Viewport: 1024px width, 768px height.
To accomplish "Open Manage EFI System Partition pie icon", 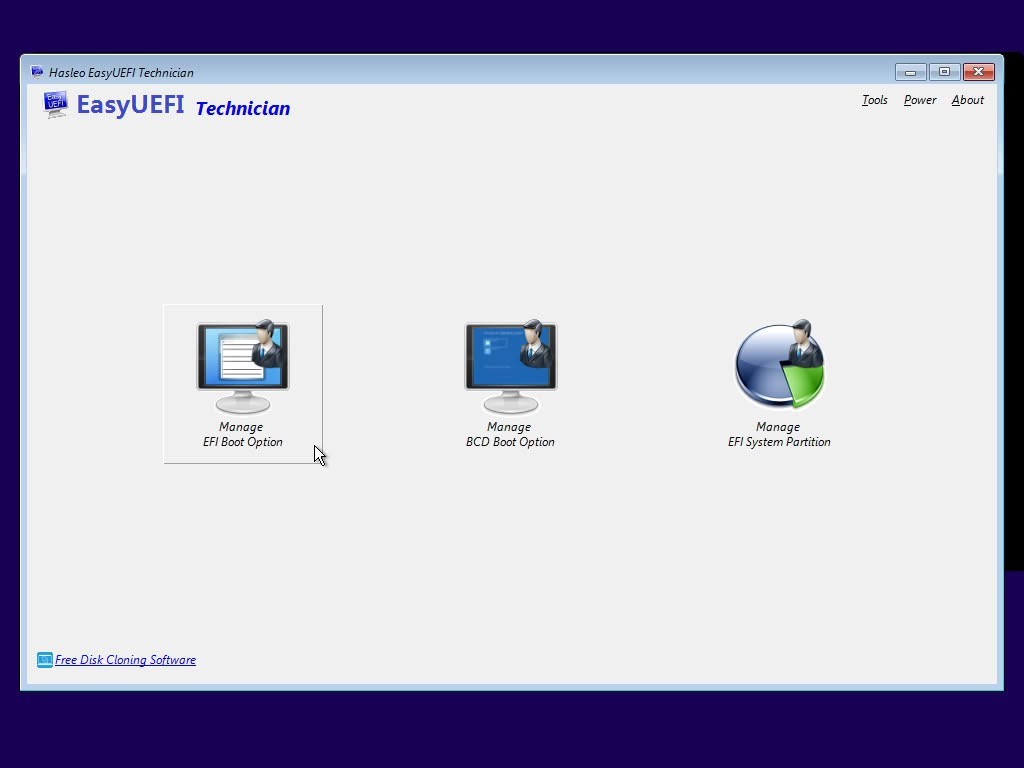I will [x=779, y=364].
